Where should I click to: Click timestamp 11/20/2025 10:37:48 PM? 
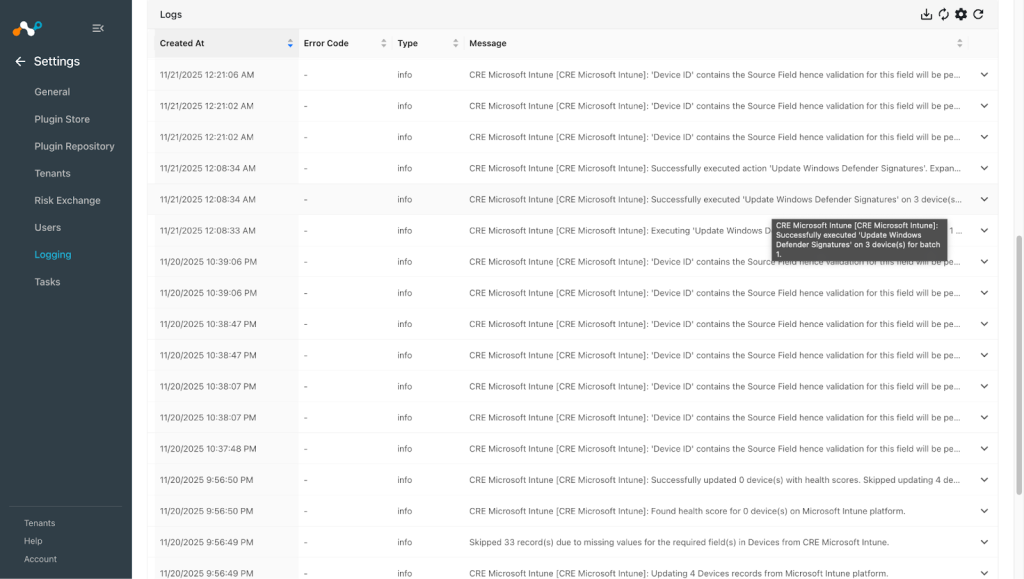click(x=208, y=449)
